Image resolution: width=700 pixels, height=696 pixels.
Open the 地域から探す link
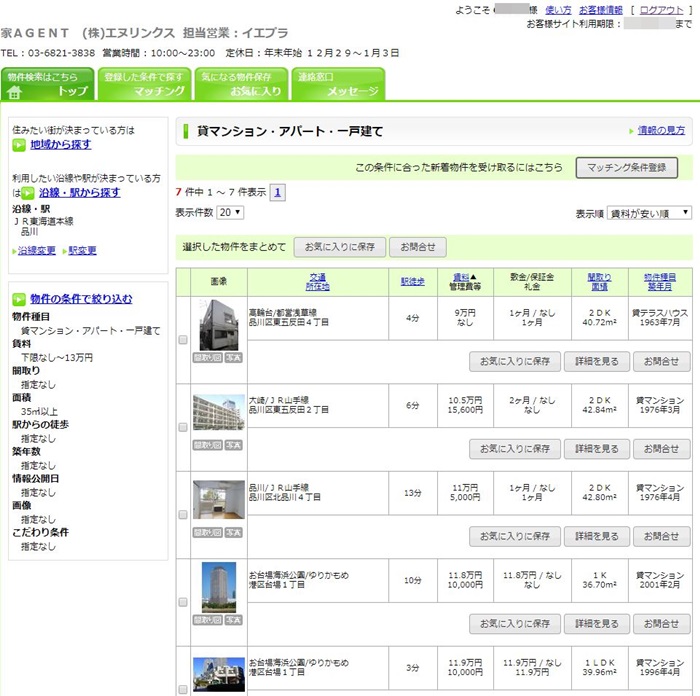coord(61,145)
